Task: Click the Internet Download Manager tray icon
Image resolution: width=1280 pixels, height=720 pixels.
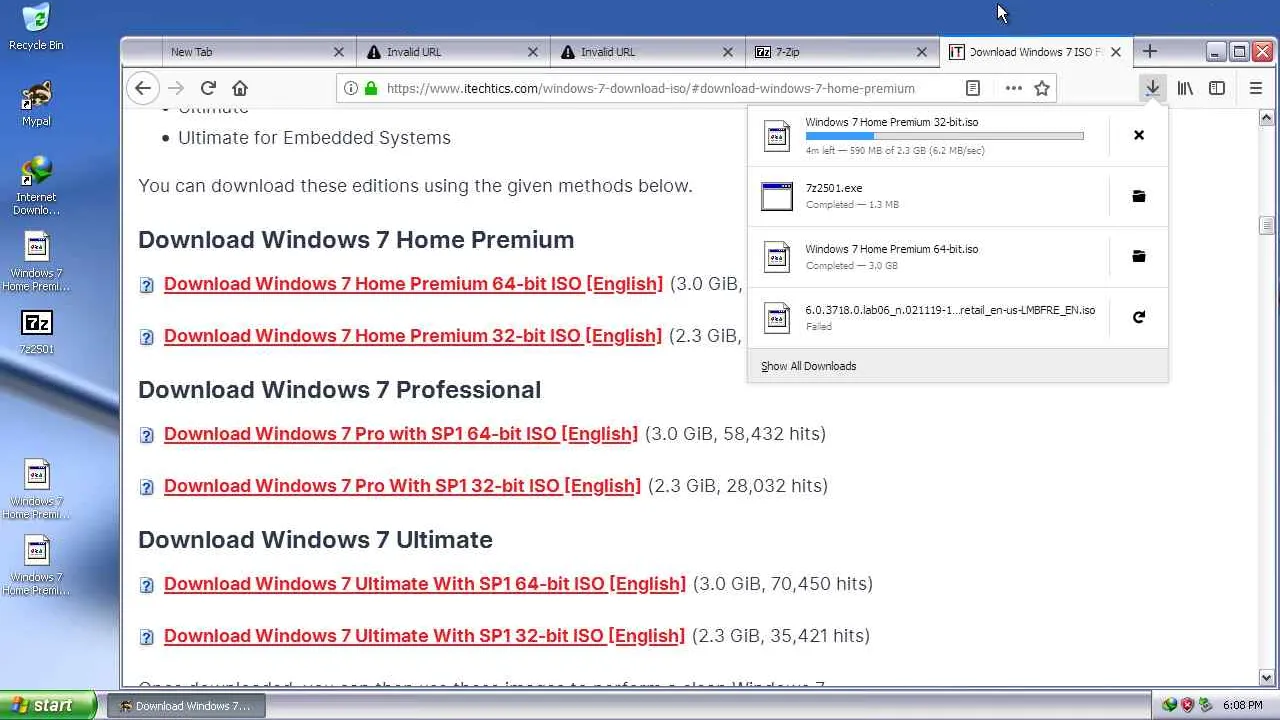Action: point(1169,705)
